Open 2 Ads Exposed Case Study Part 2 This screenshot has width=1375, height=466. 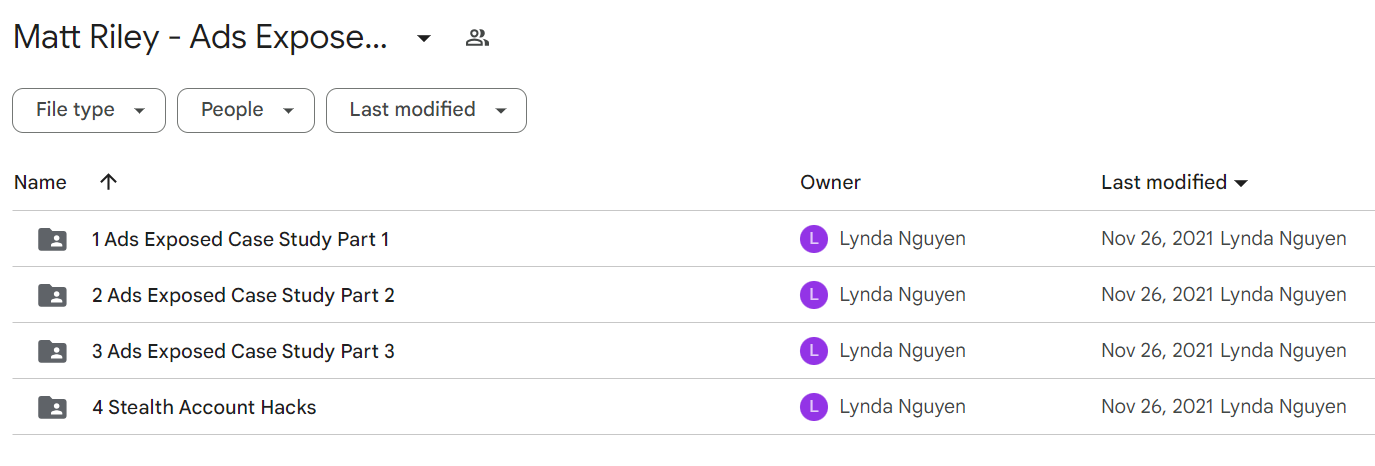click(243, 295)
